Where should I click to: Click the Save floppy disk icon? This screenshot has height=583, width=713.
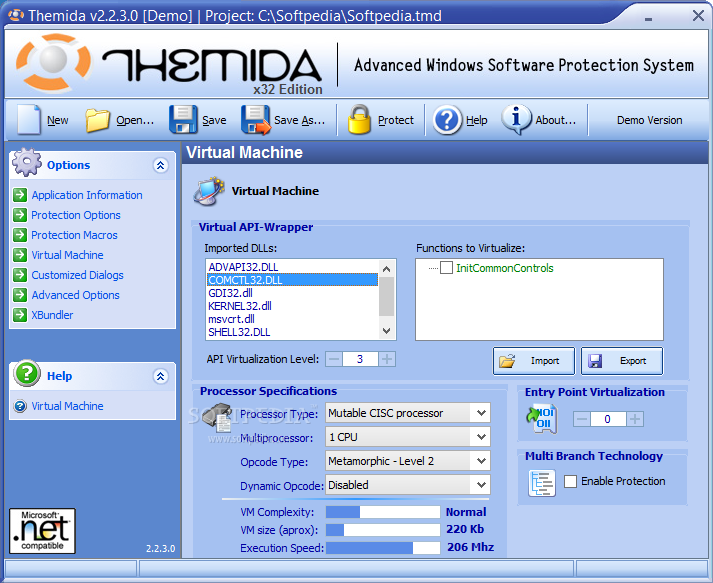(x=183, y=120)
